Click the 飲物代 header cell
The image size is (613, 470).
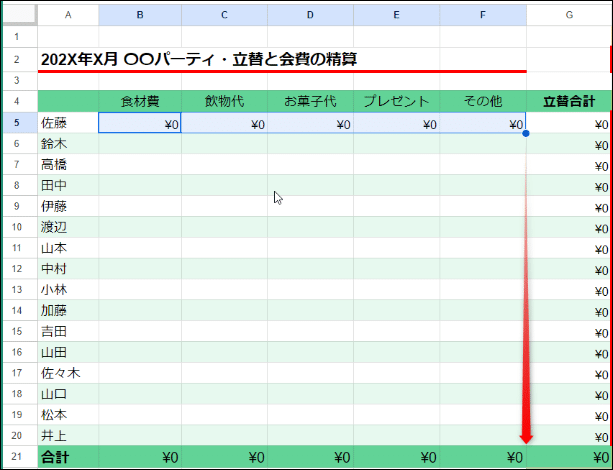(x=224, y=101)
